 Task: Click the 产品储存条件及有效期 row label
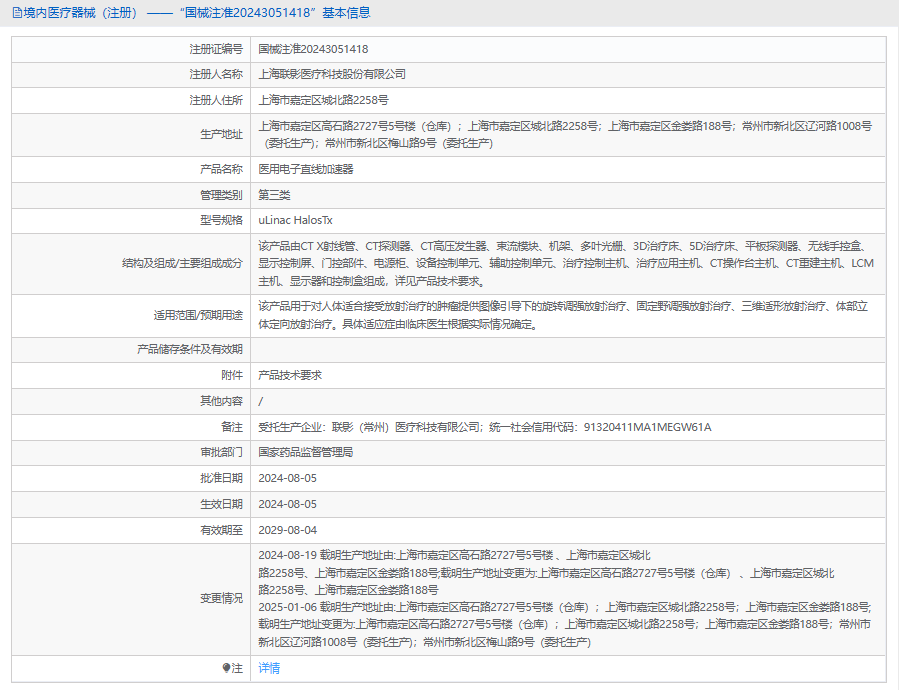click(x=189, y=350)
